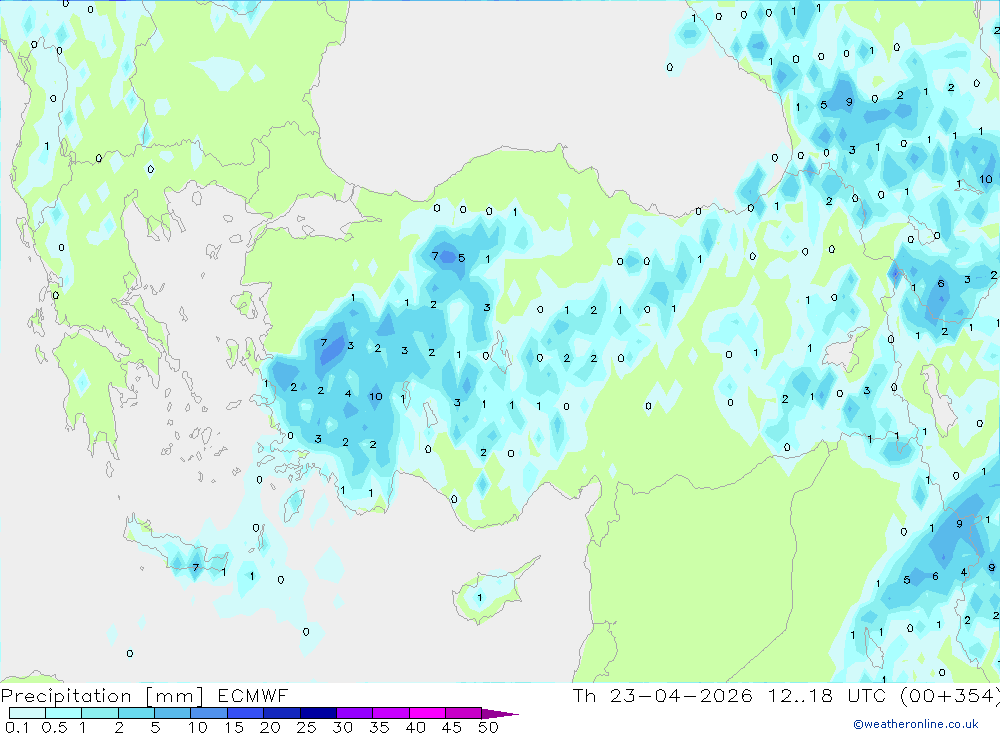Click the '(00+354)' forecast offset text
Viewport: 1000px width, 733px height.
click(x=950, y=696)
